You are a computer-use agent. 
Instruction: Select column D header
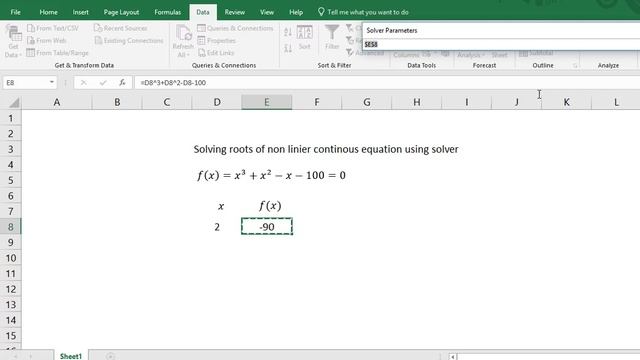click(217, 102)
